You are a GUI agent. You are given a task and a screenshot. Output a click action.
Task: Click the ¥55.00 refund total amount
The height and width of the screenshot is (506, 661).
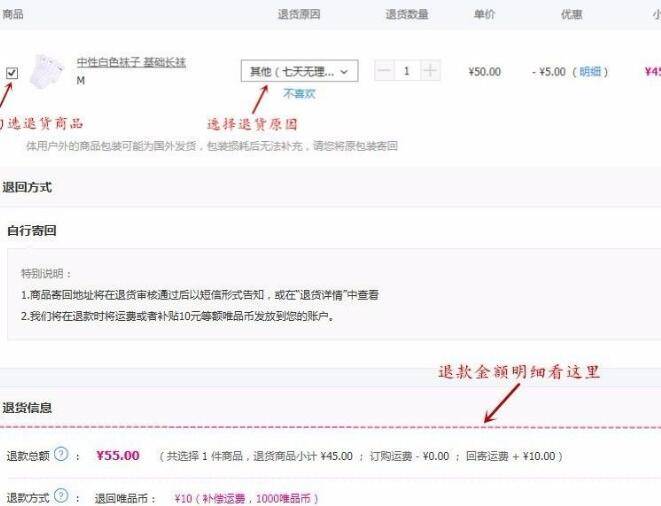(118, 456)
